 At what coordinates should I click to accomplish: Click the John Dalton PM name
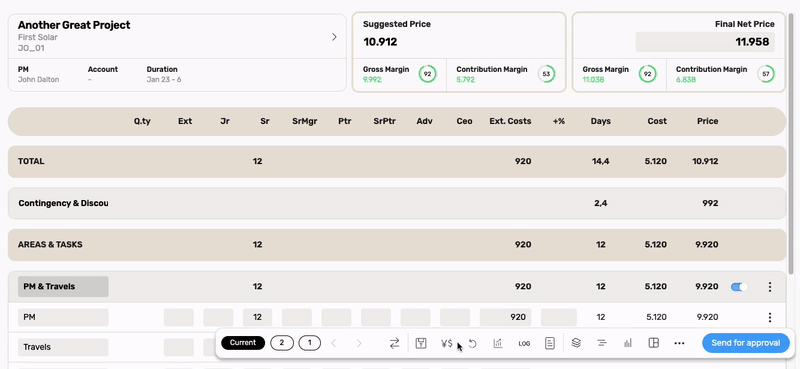click(x=39, y=80)
